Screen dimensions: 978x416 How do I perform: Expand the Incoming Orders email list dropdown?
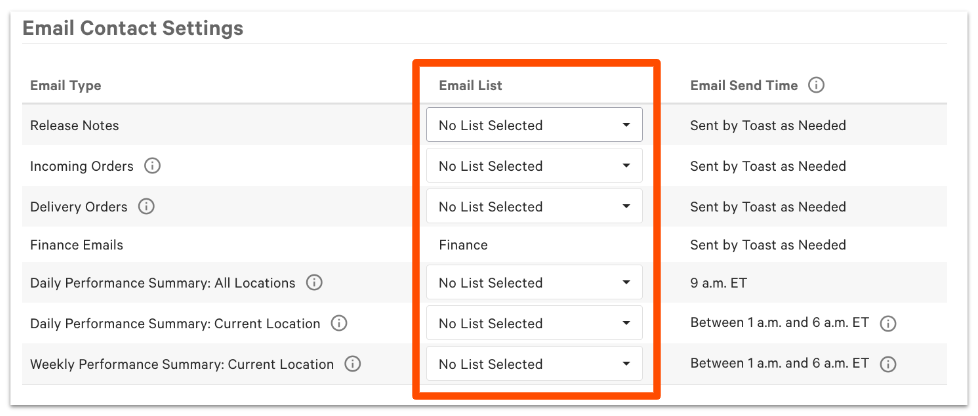[x=534, y=166]
